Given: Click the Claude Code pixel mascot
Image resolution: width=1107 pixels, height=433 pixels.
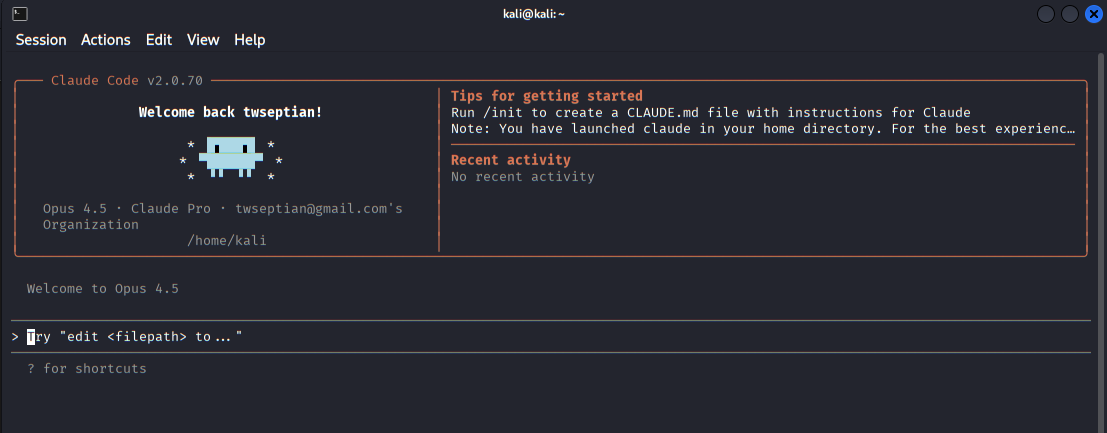Looking at the screenshot, I should point(230,157).
